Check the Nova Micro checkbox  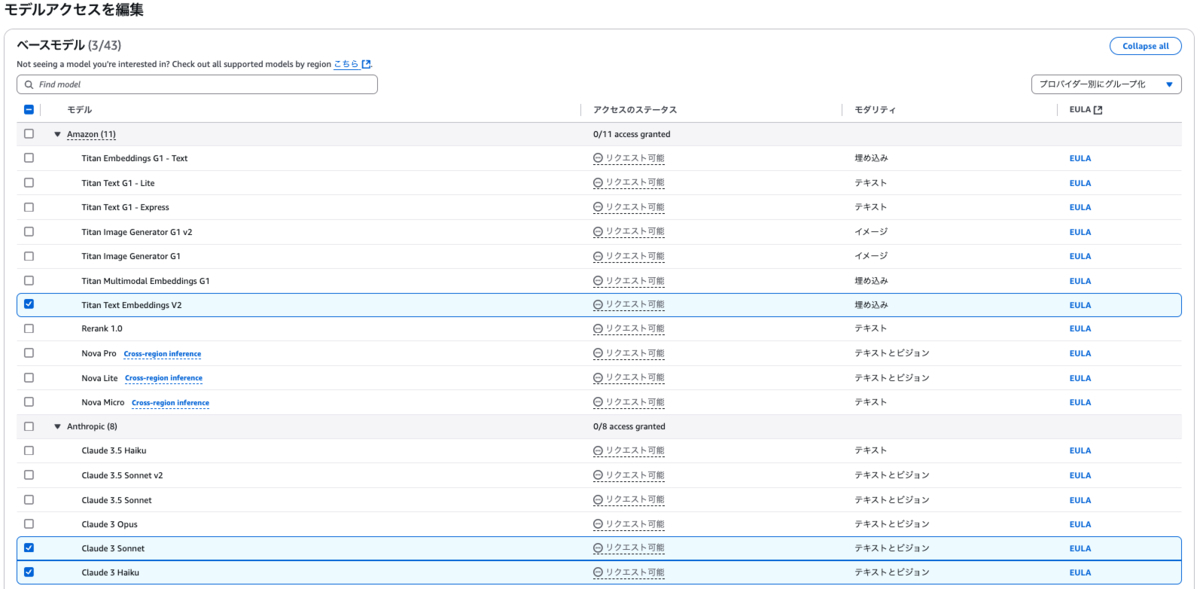28,402
